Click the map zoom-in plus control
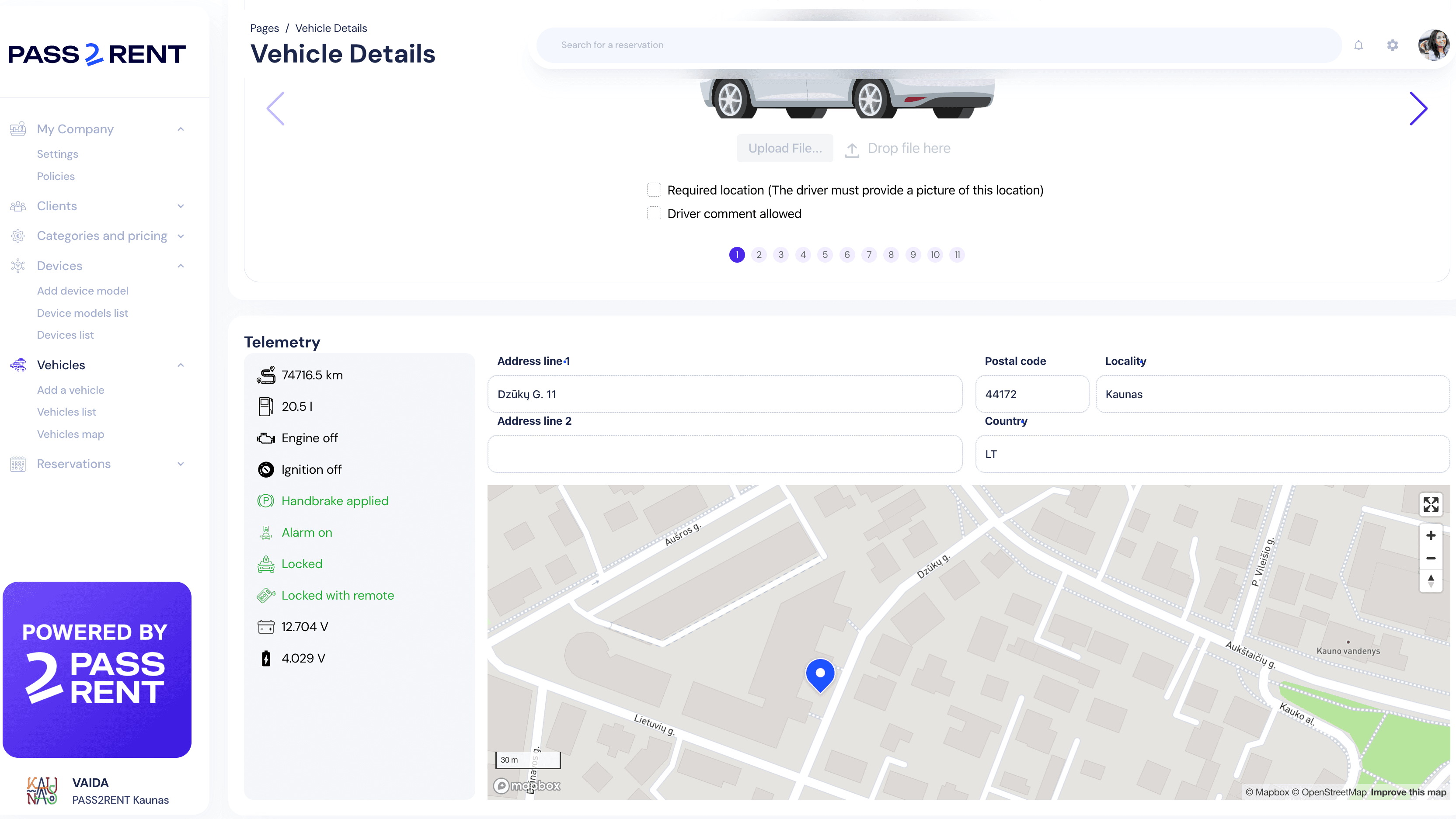1456x819 pixels. click(1431, 535)
